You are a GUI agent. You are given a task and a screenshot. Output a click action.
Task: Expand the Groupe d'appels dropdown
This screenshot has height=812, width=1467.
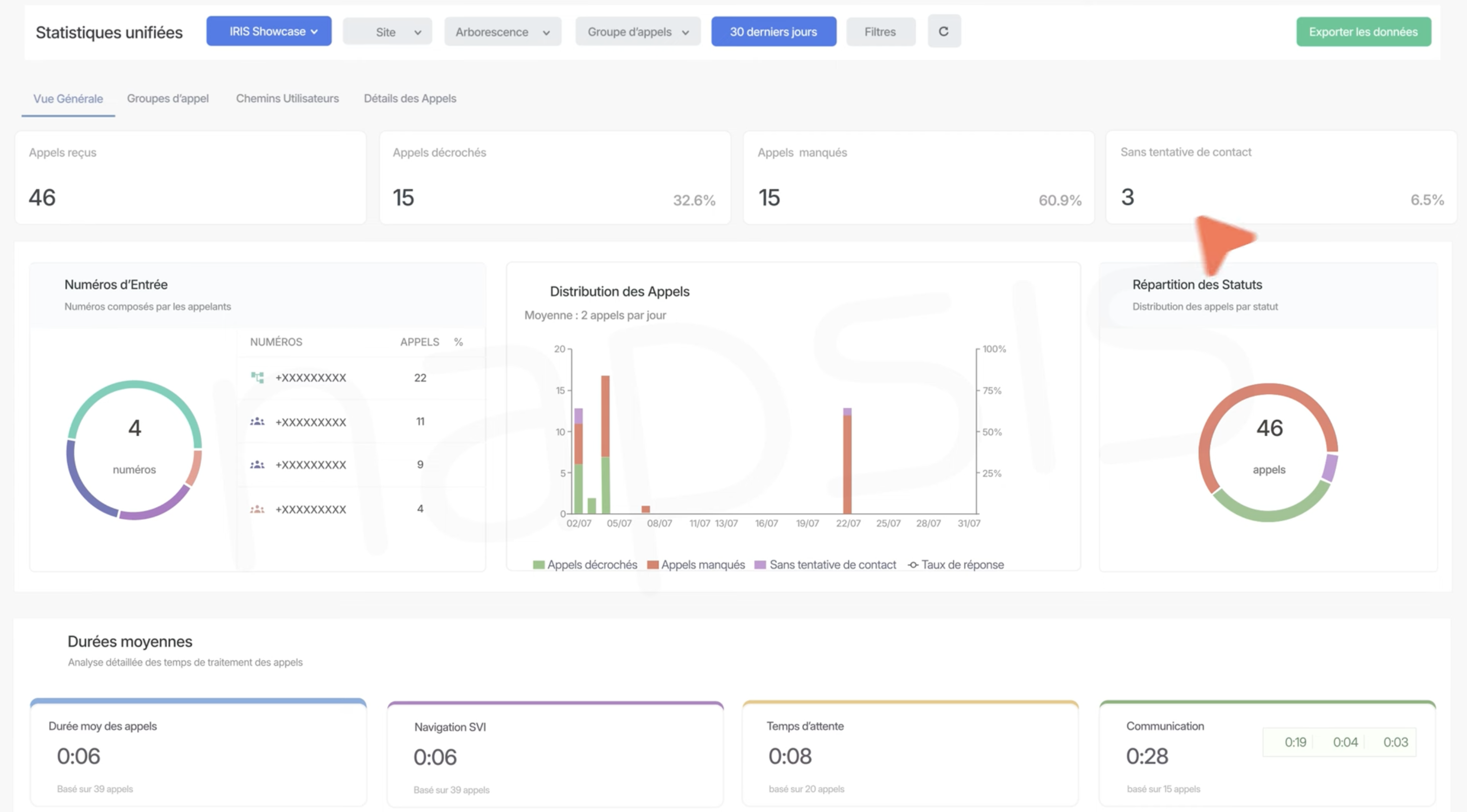(x=637, y=32)
